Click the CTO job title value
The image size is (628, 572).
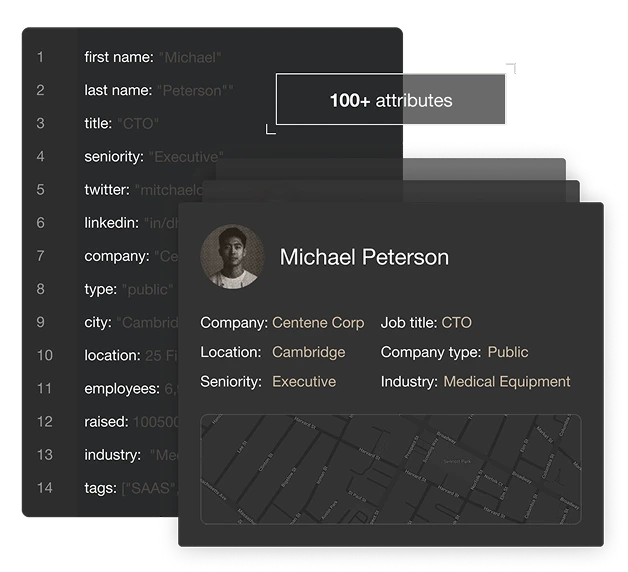point(456,323)
